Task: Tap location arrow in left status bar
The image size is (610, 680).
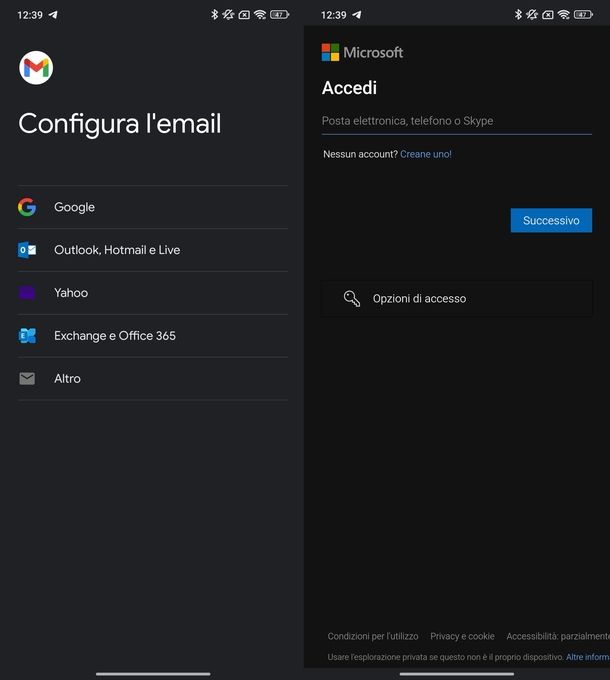Action: 53,15
